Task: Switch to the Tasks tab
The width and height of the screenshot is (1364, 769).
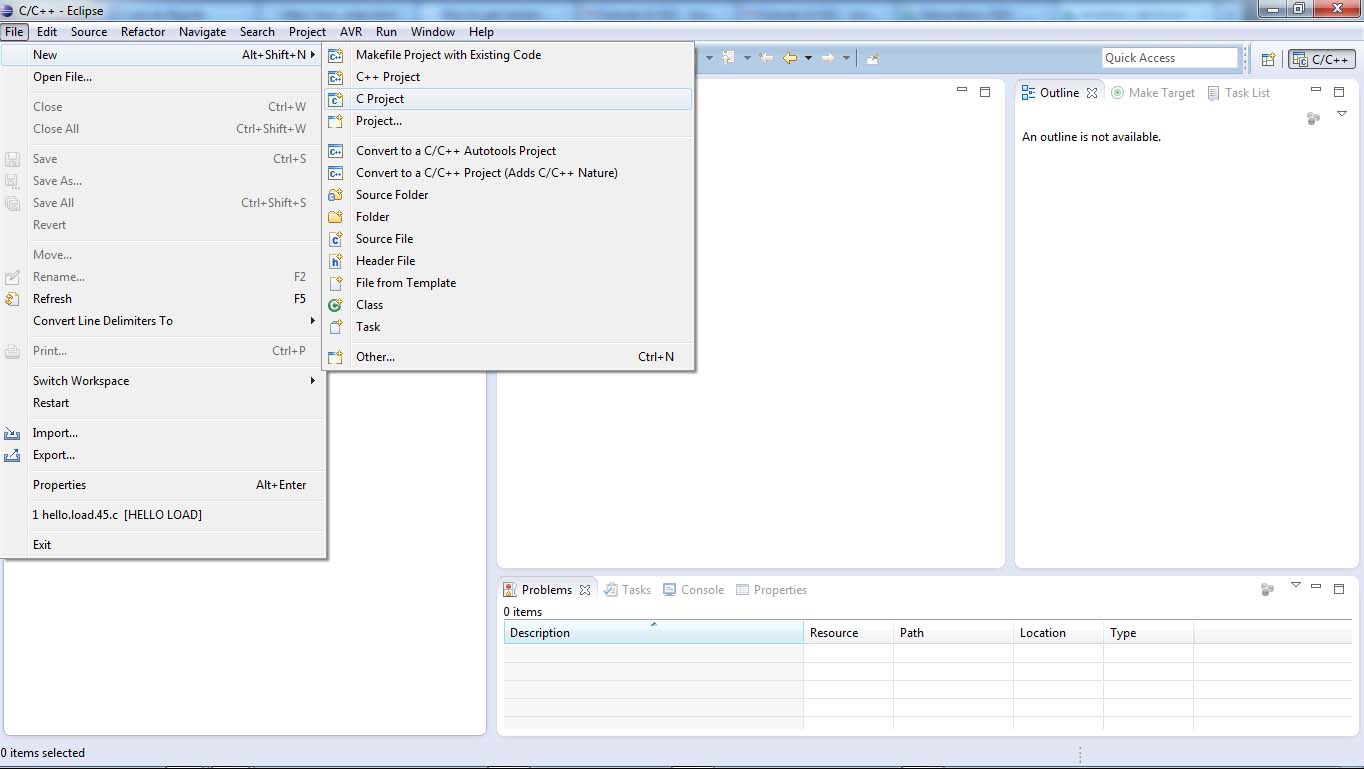Action: click(x=628, y=590)
